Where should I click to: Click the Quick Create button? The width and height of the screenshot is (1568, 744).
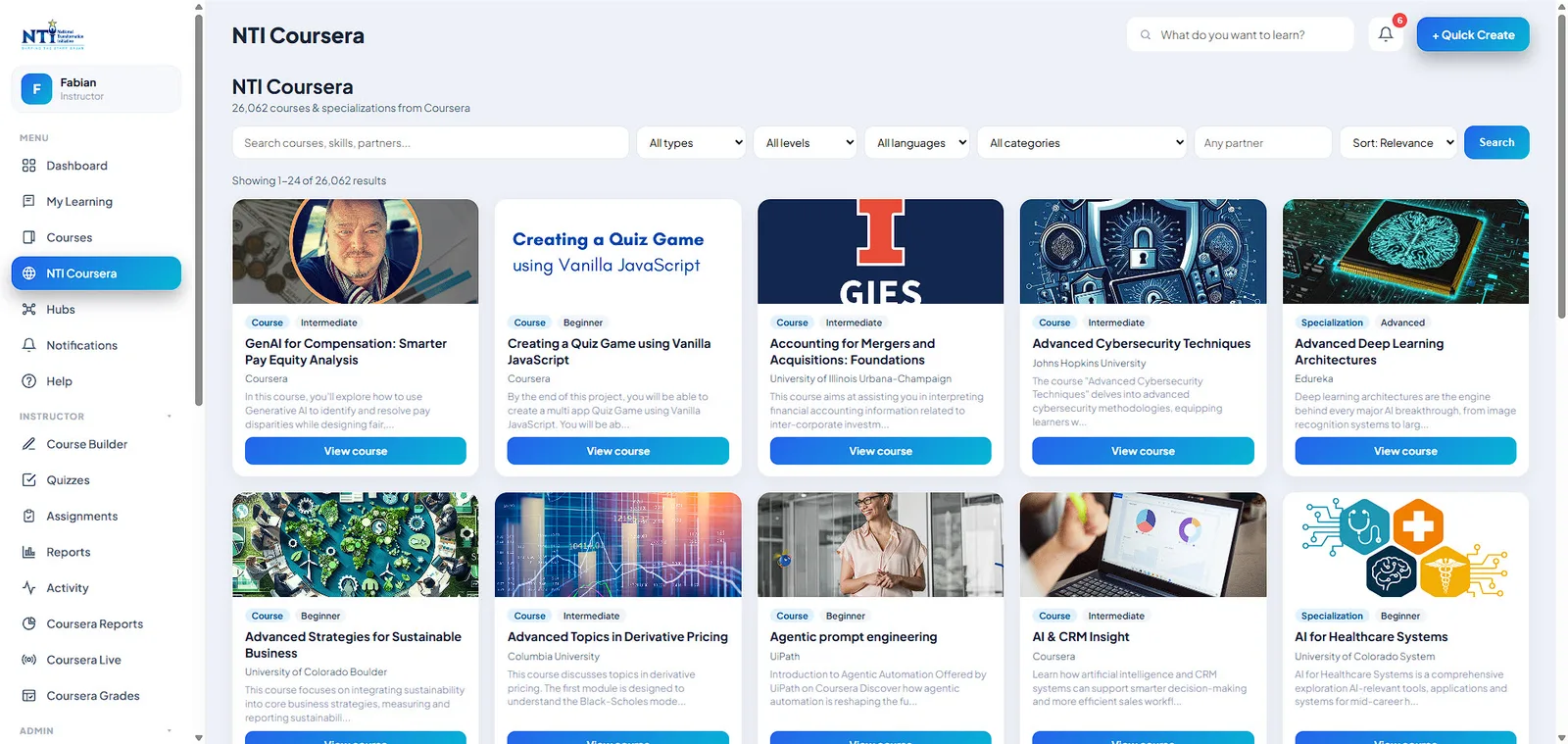[1473, 34]
